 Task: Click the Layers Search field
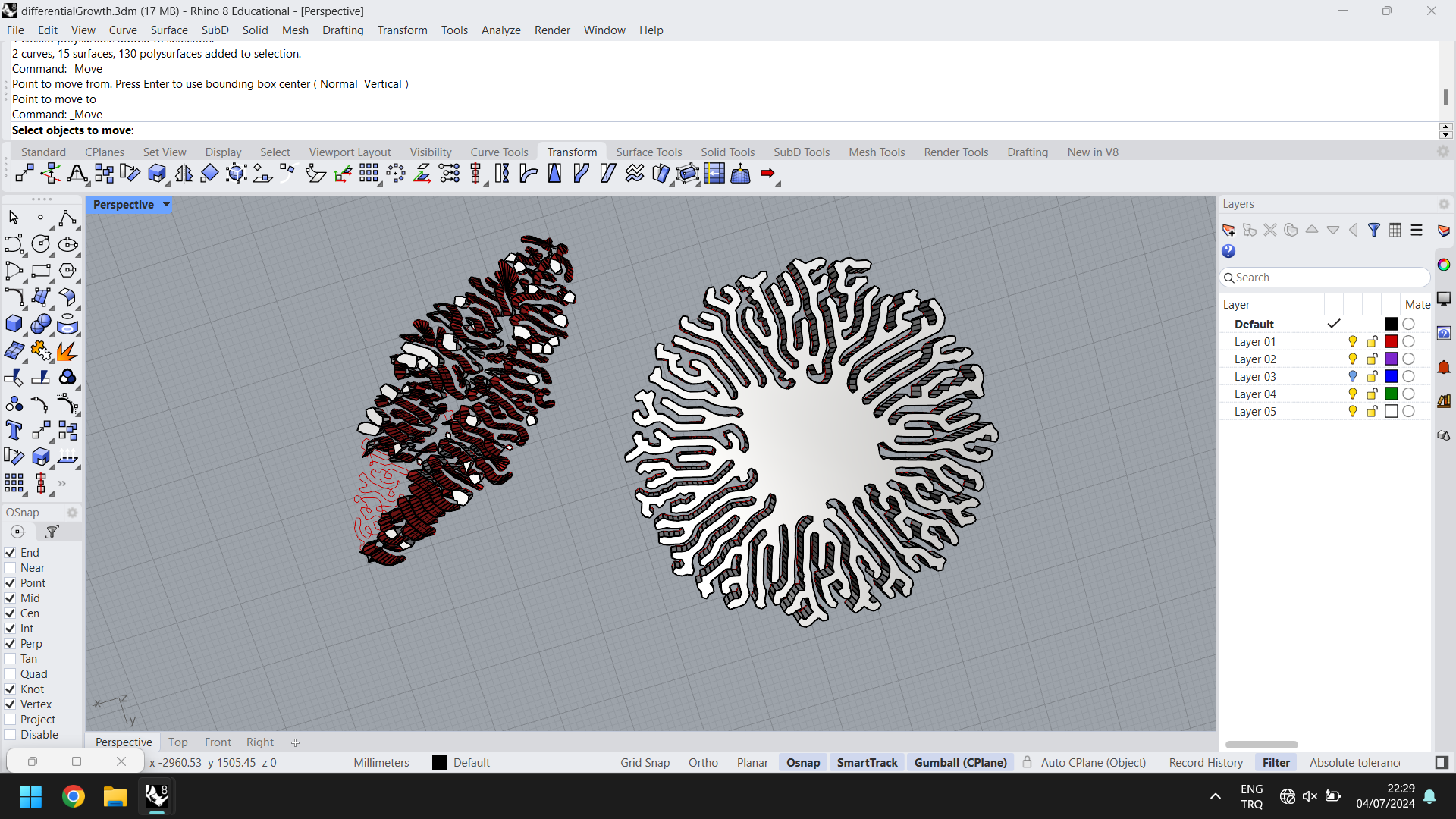pyautogui.click(x=1324, y=278)
